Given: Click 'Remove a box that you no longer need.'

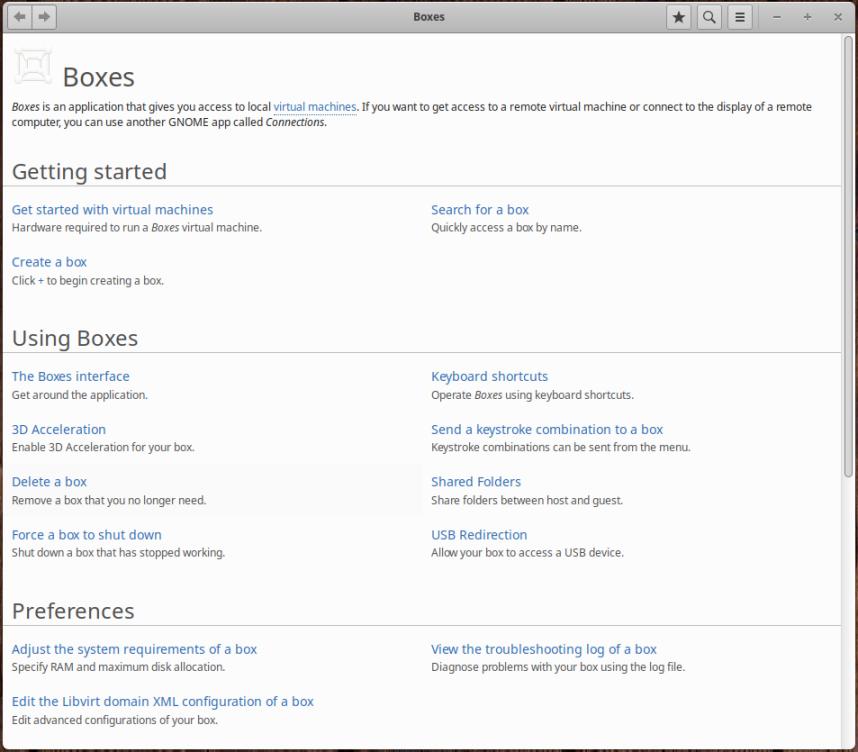Looking at the screenshot, I should pyautogui.click(x=109, y=500).
